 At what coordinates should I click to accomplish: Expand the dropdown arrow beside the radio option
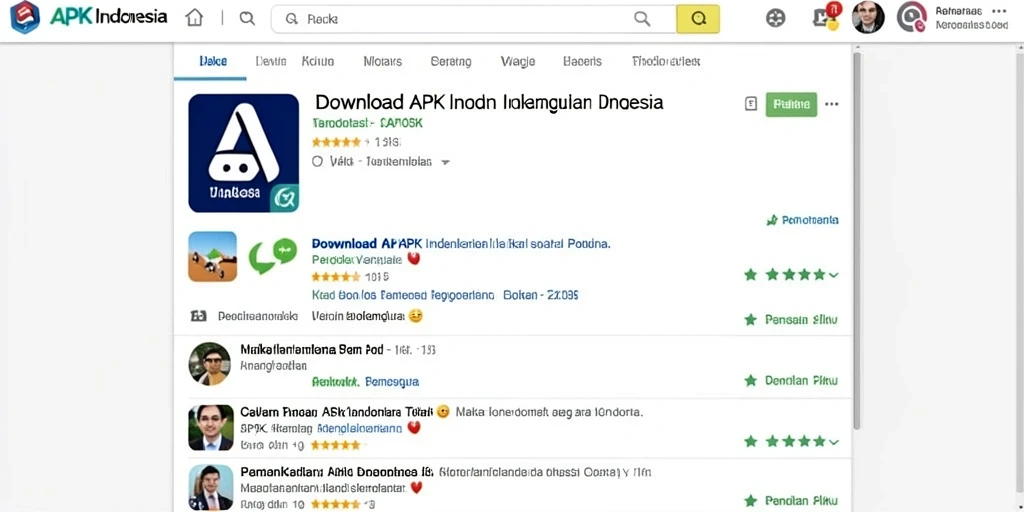(445, 162)
